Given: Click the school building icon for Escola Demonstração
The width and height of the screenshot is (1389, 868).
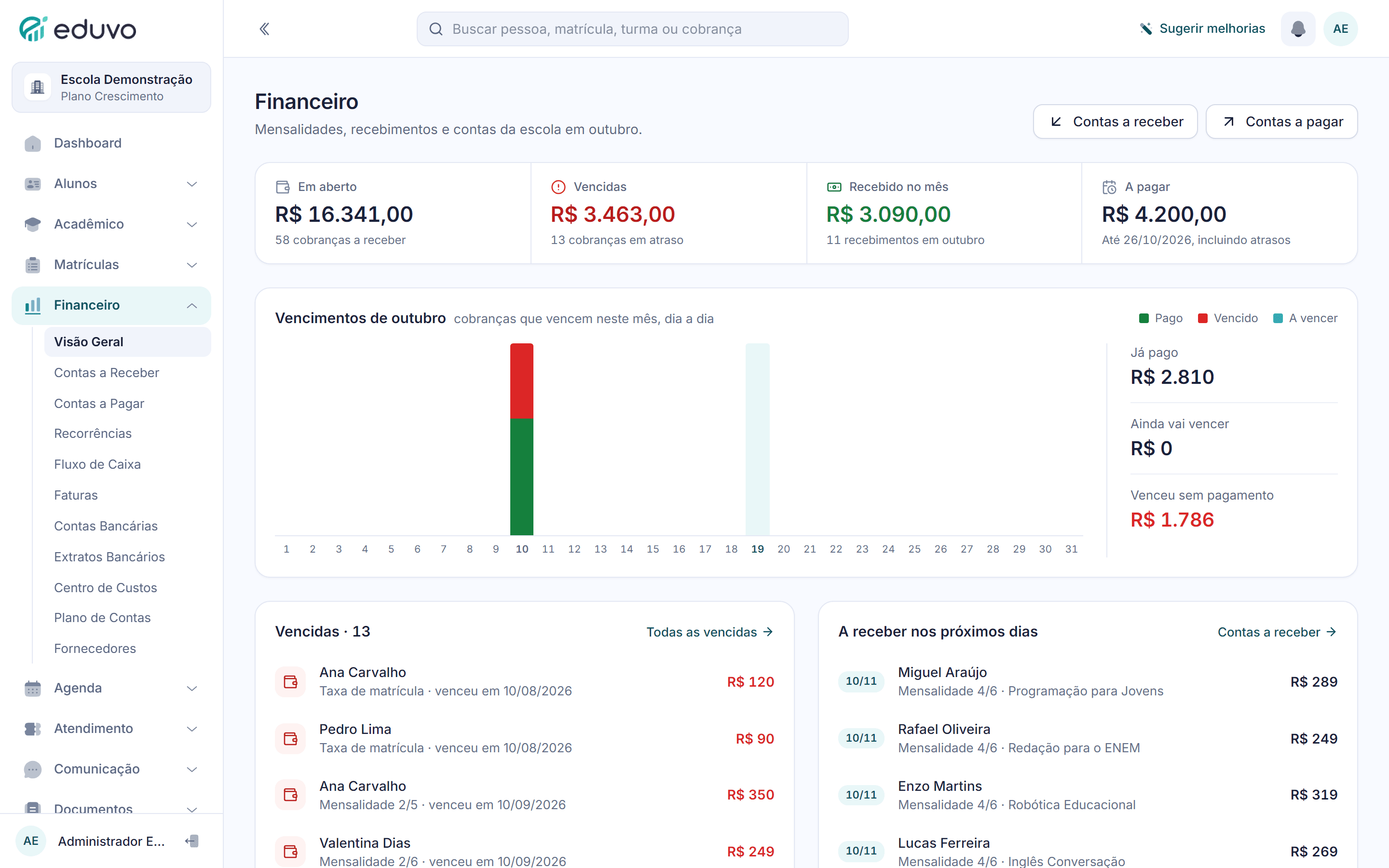Looking at the screenshot, I should pos(37,87).
